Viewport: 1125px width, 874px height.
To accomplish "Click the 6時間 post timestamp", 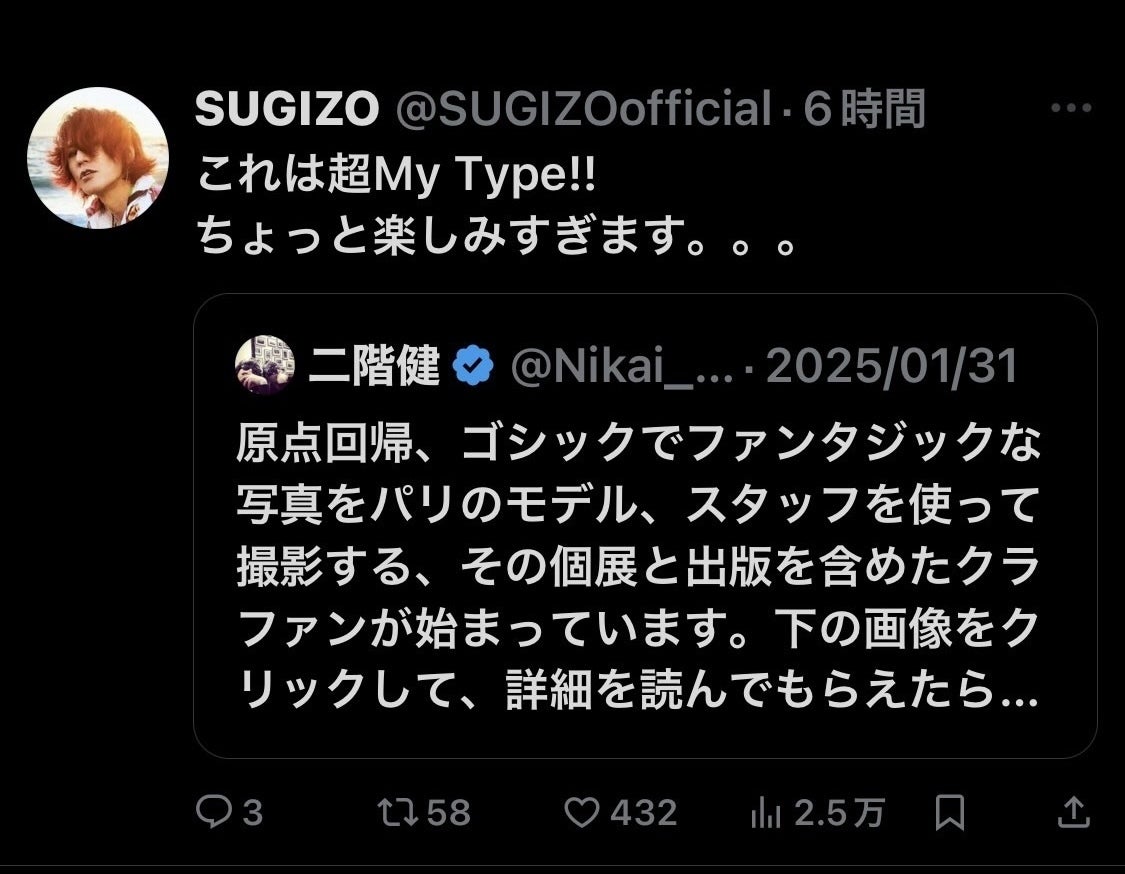I will (864, 109).
